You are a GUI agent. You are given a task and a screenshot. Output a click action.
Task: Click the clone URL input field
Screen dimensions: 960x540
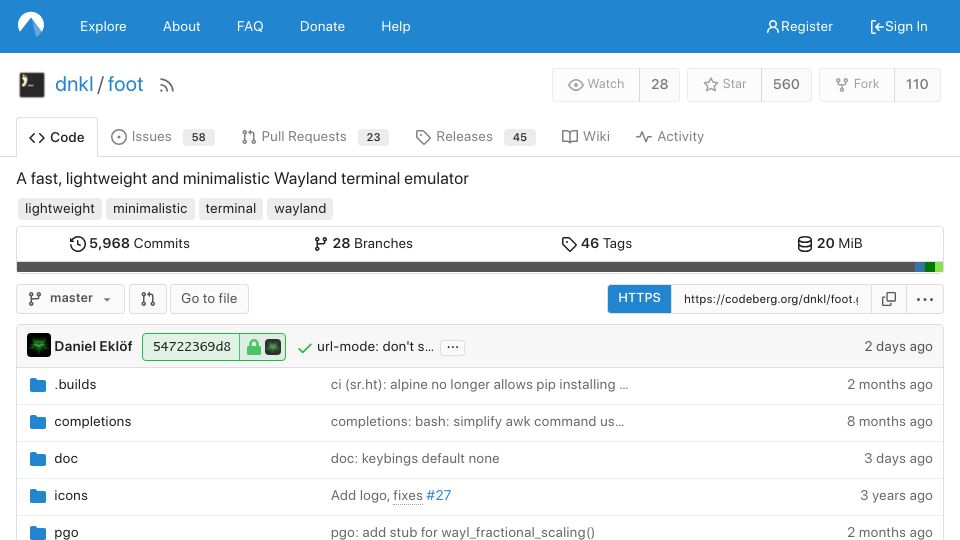[x=771, y=299]
